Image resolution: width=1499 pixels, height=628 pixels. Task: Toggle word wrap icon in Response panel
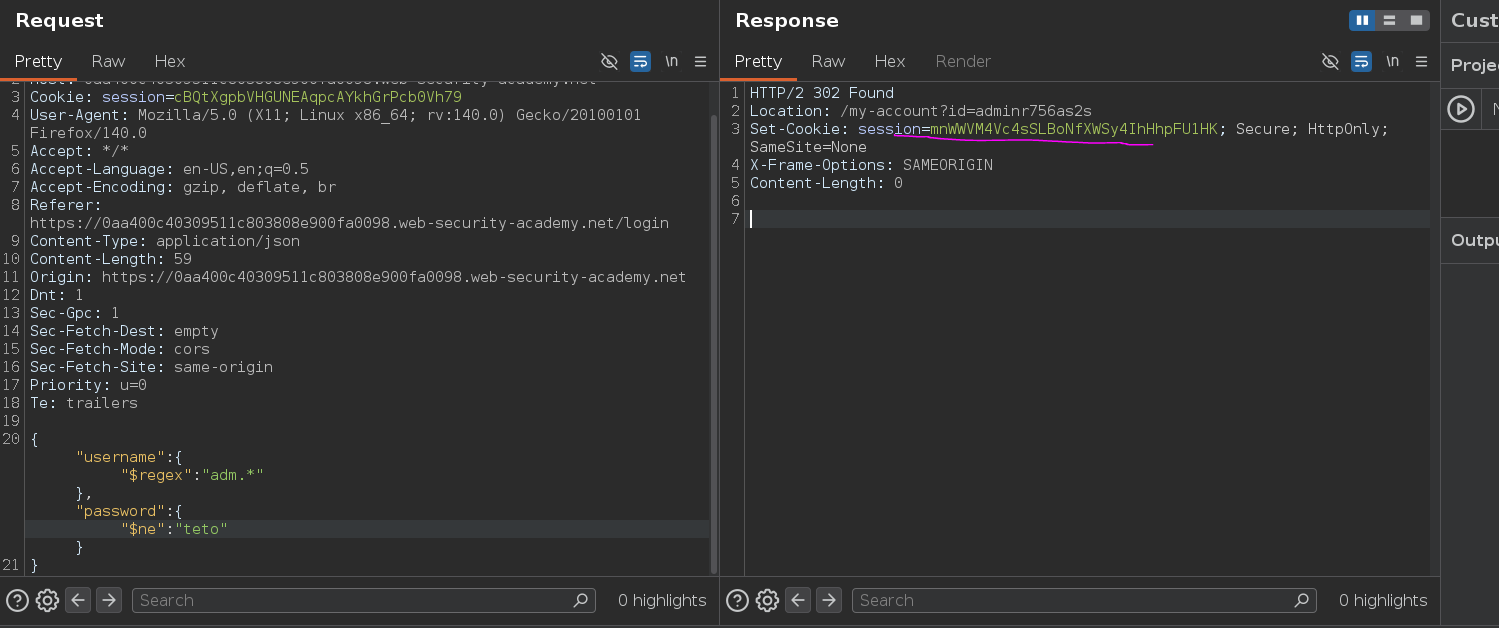click(1361, 61)
